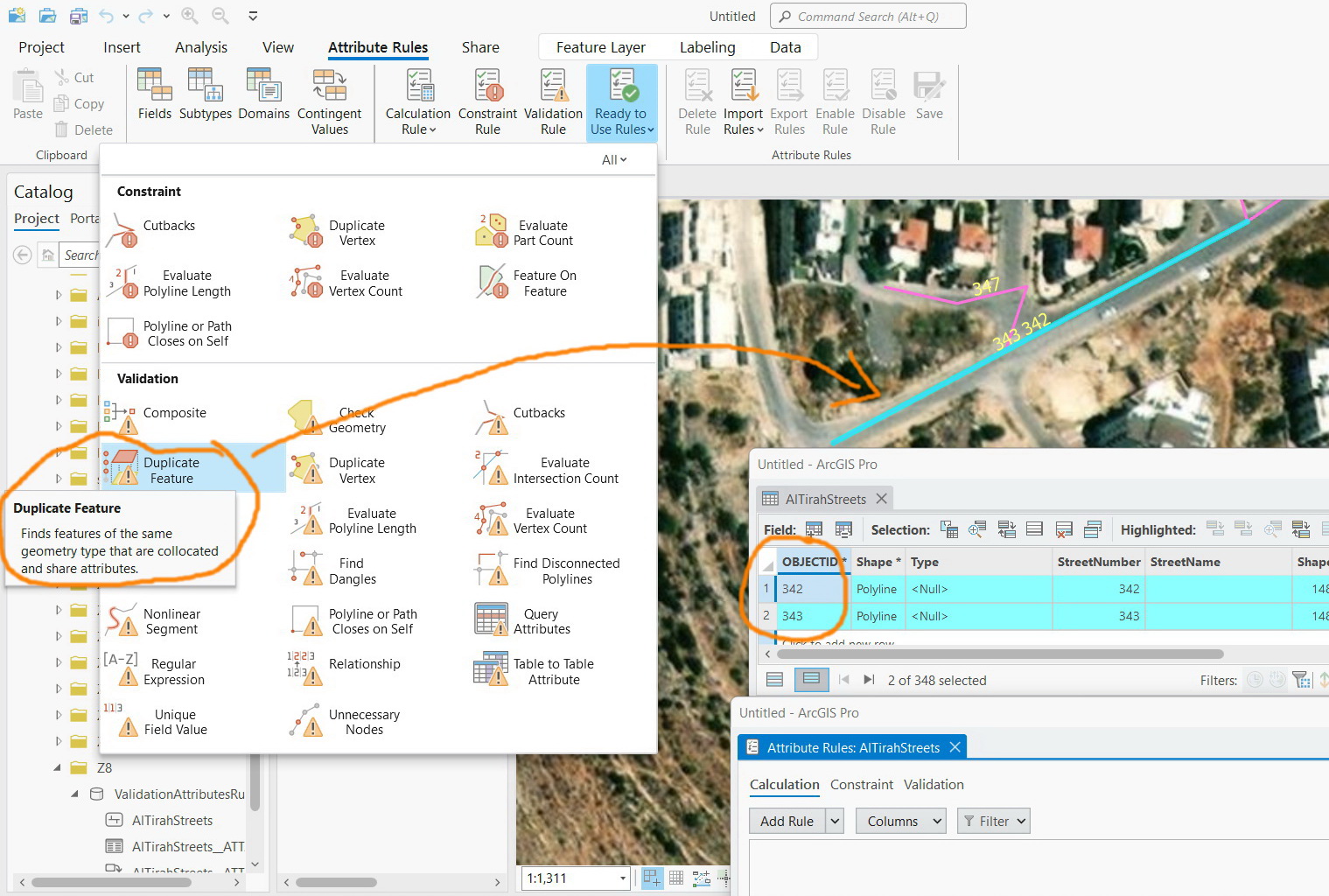This screenshot has width=1329, height=896.
Task: Expand the Add Rule dropdown arrow
Action: pos(834,821)
